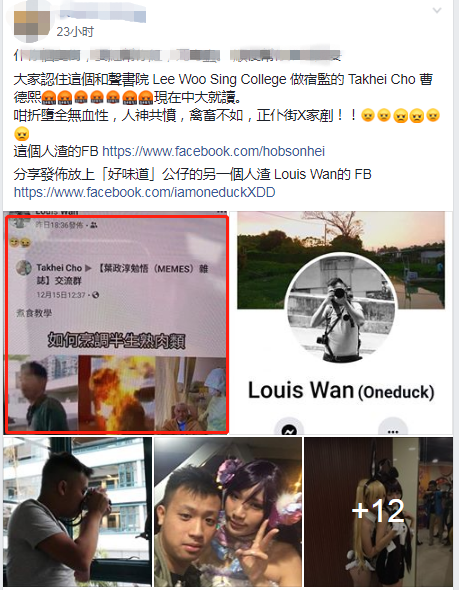The image size is (459, 590).
Task: Open the blurred poster name link
Action: 102,14
